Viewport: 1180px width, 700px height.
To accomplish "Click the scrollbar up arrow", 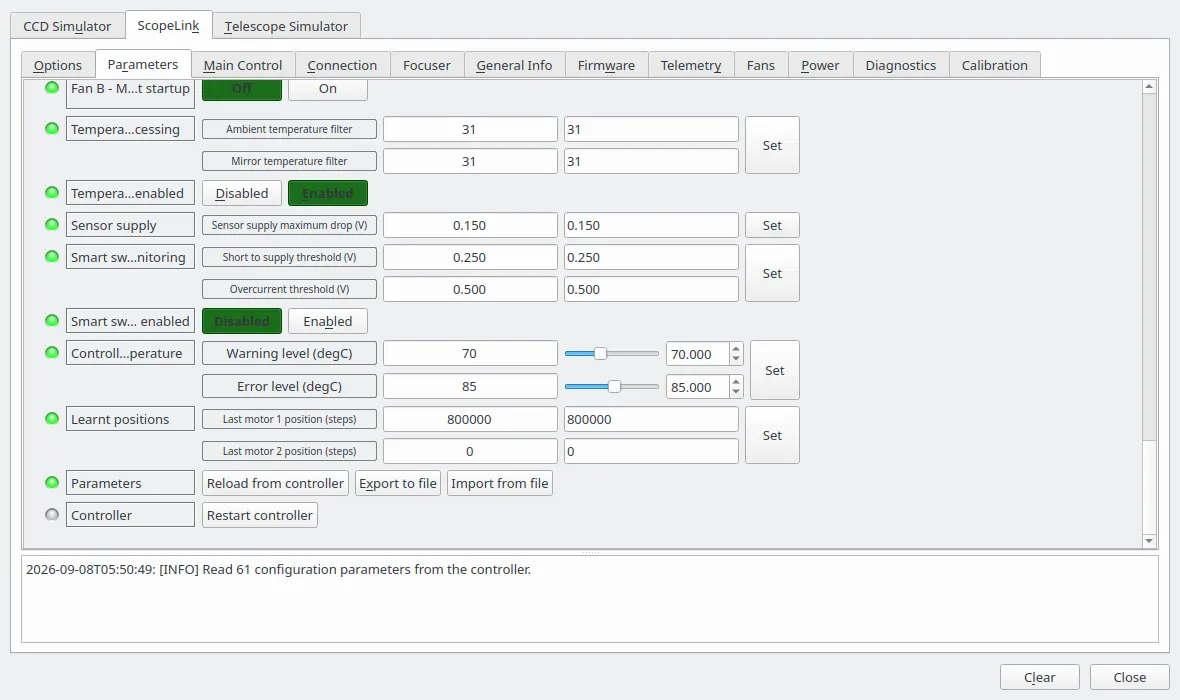I will (x=1149, y=87).
